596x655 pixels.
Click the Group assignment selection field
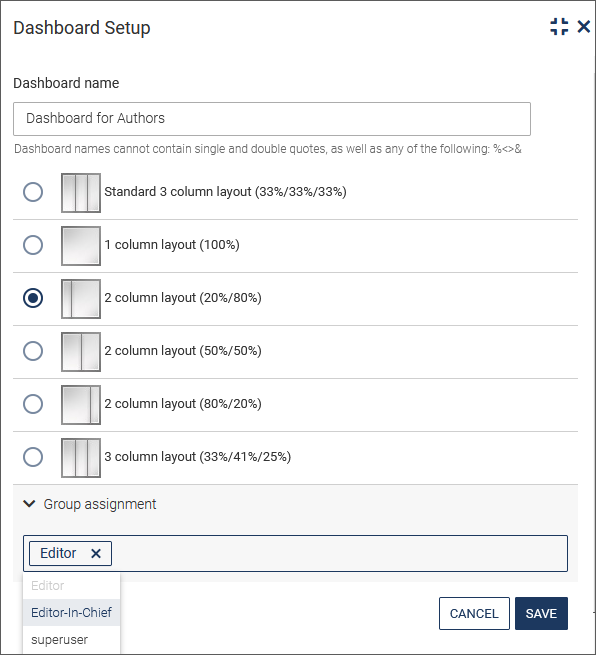(295, 553)
